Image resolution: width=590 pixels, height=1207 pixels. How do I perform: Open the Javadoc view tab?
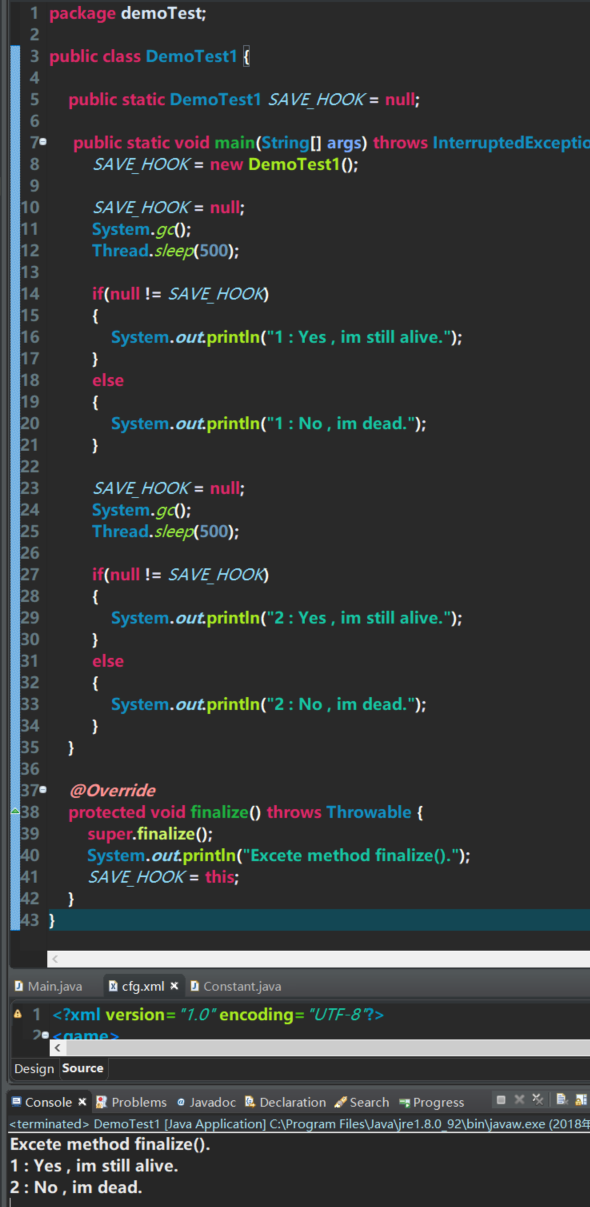[x=206, y=1102]
